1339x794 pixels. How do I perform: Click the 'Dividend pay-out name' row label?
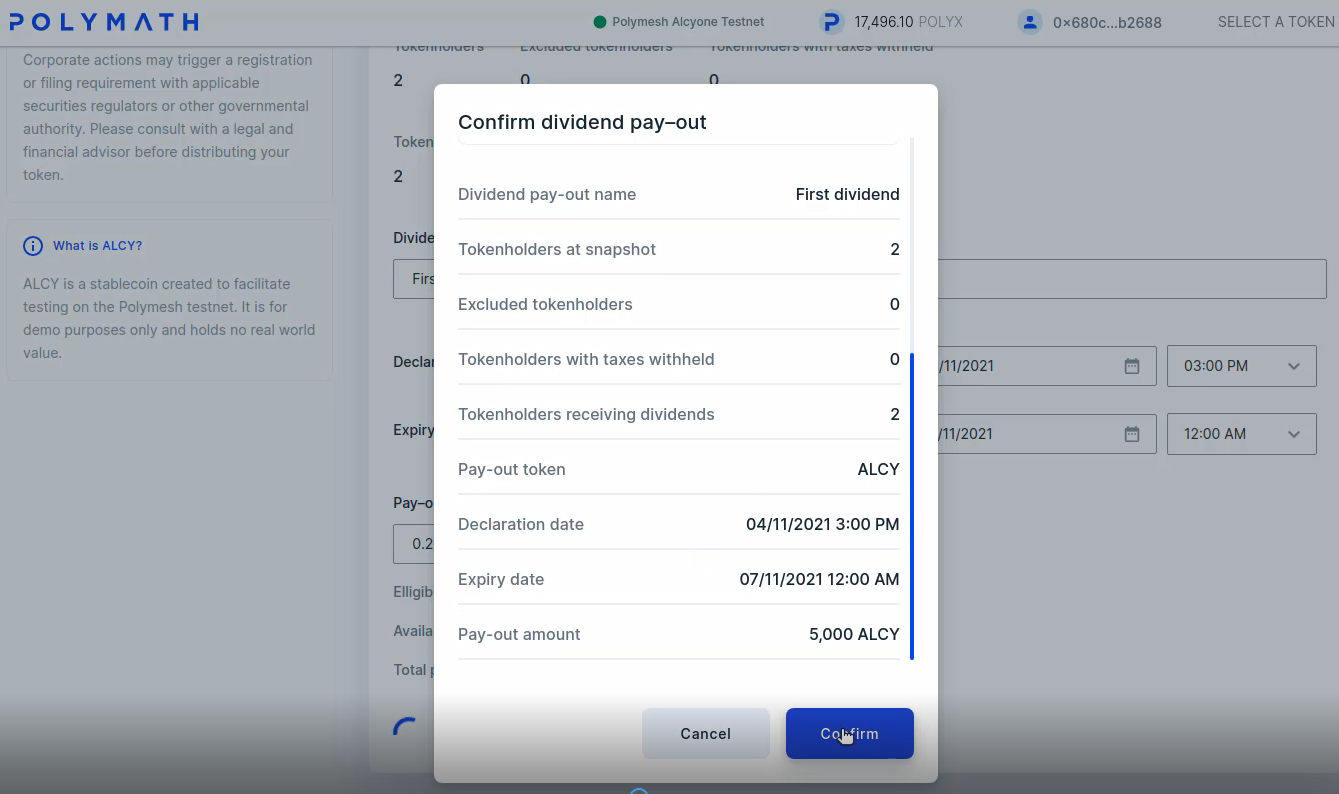pyautogui.click(x=547, y=194)
